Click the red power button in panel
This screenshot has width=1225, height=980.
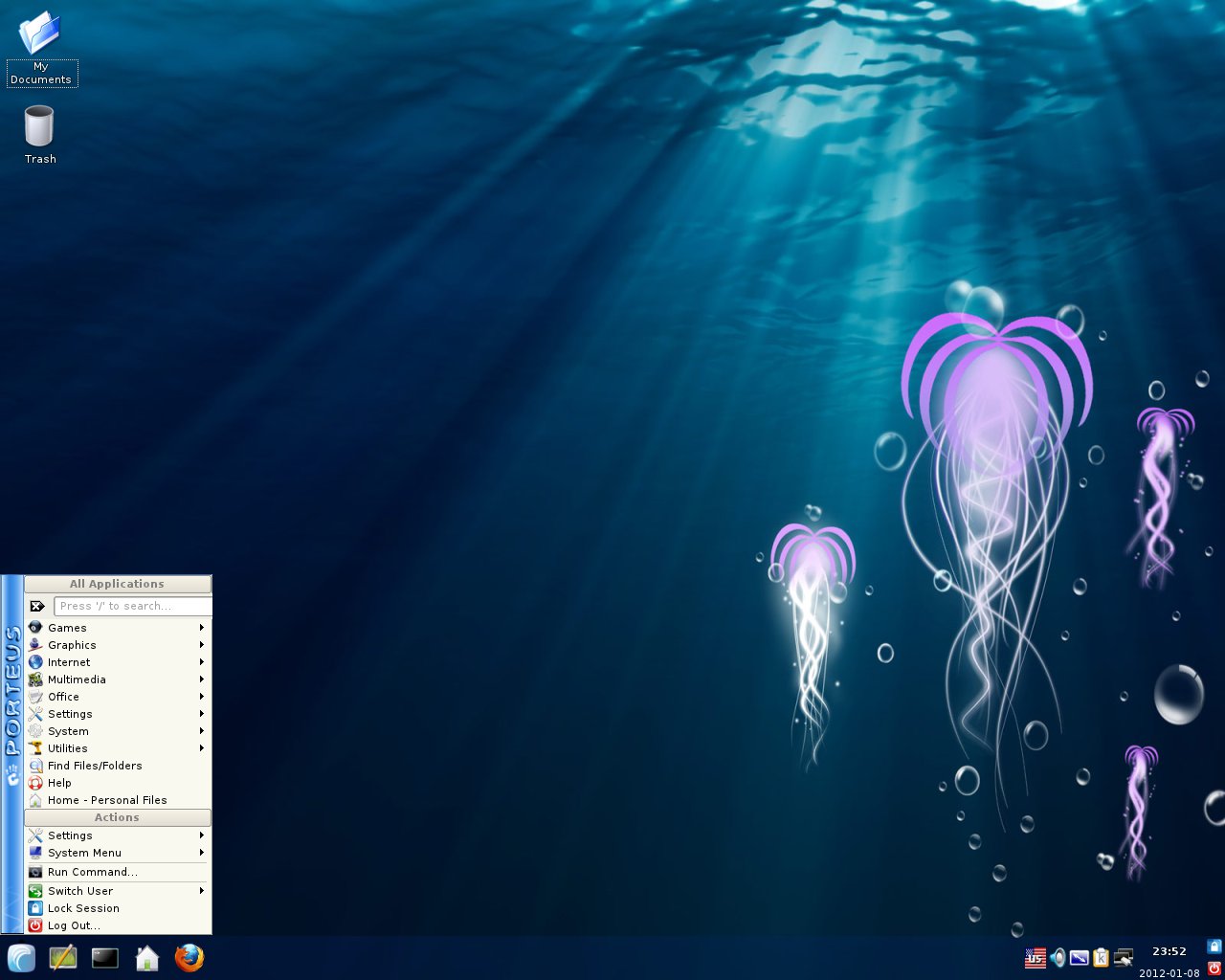pos(1214,969)
